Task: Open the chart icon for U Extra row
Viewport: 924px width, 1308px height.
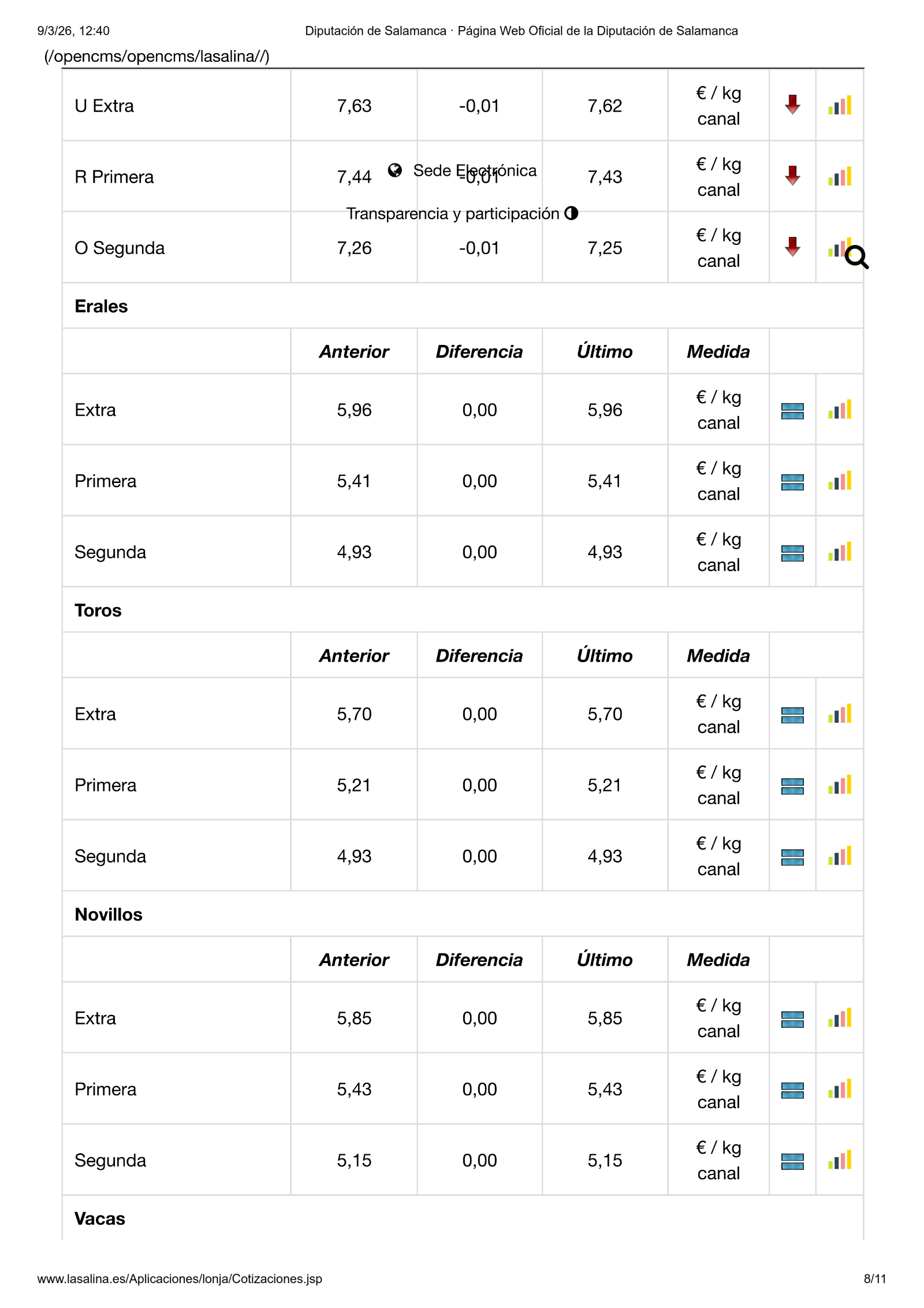Action: click(839, 105)
